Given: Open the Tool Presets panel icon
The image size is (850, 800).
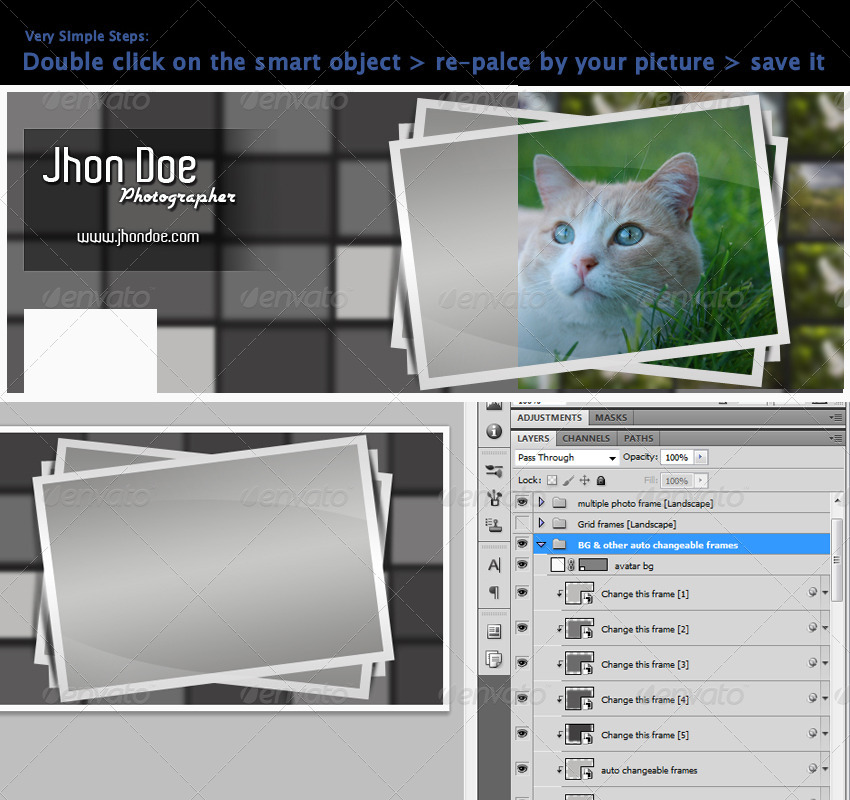Looking at the screenshot, I should tap(494, 470).
